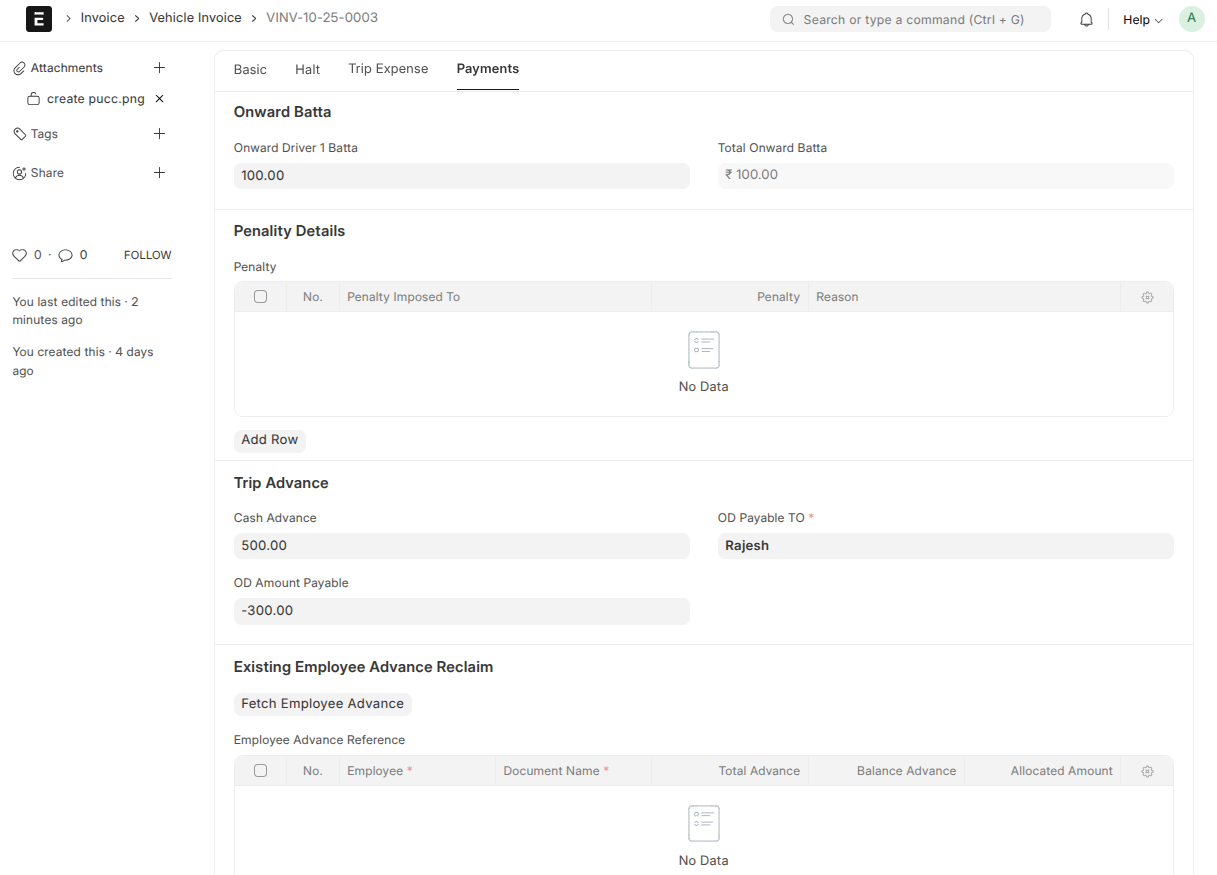
Task: Click Fetch Employee Advance button
Action: 322,704
